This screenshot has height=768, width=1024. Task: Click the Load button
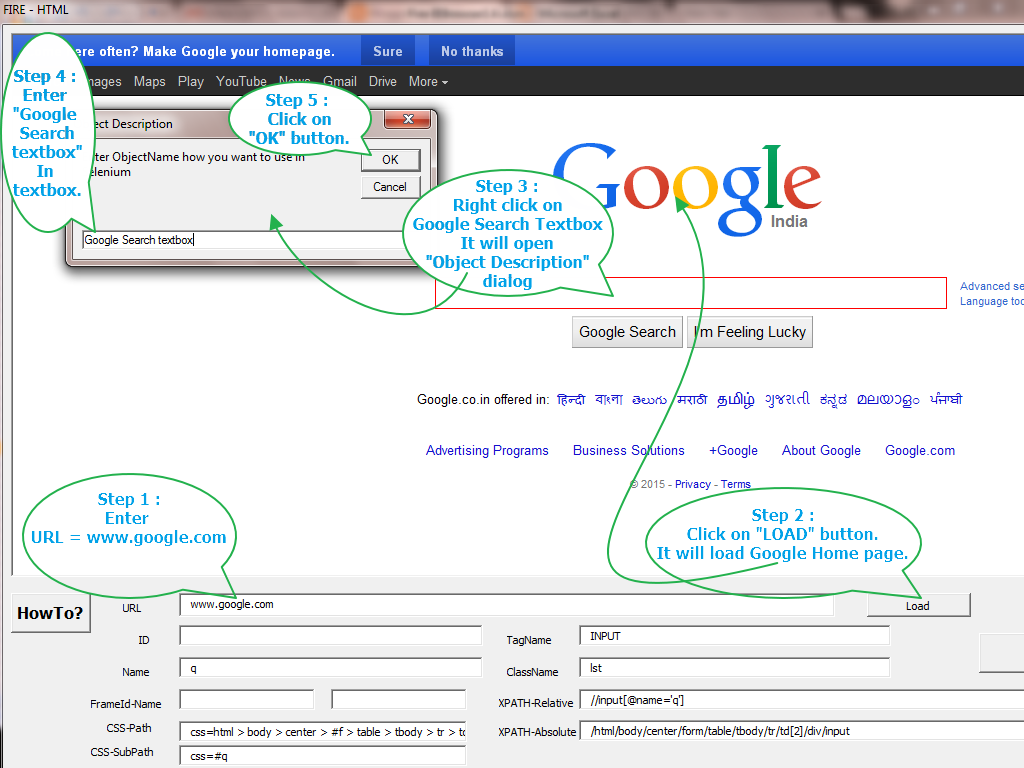(918, 605)
